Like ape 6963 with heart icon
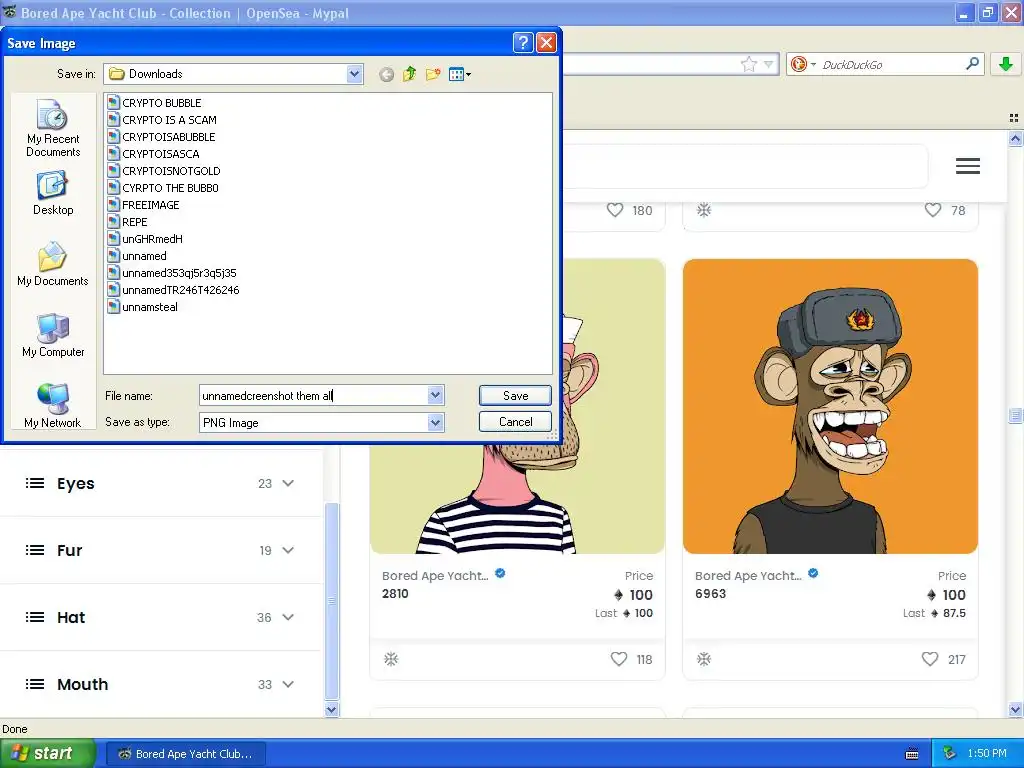 point(930,659)
